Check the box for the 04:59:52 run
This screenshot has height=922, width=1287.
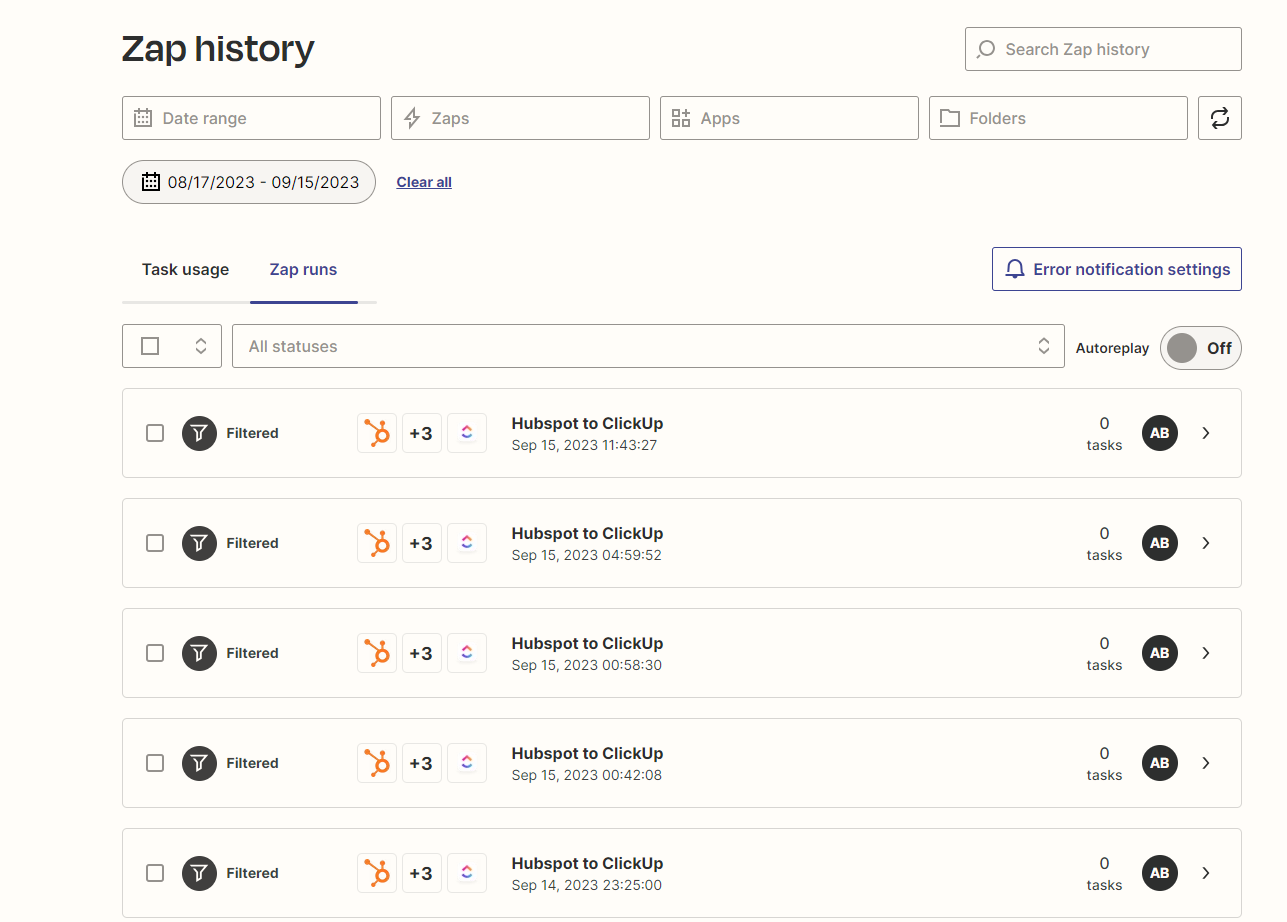pyautogui.click(x=155, y=543)
